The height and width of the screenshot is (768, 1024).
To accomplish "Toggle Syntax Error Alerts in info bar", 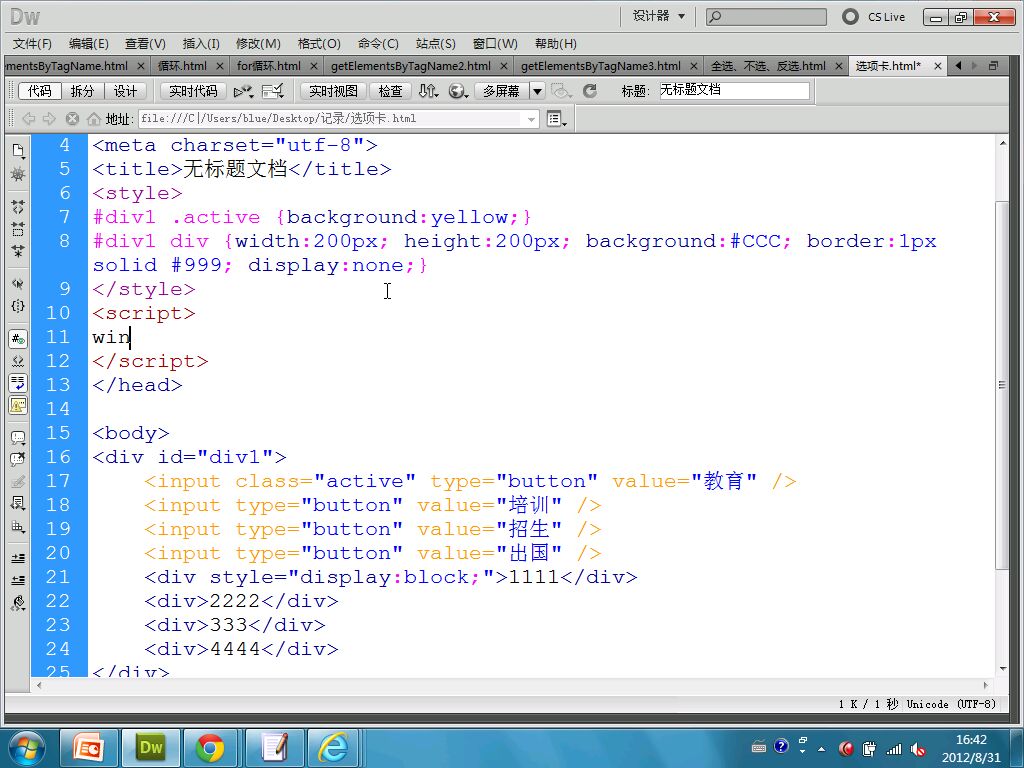I will (x=18, y=406).
